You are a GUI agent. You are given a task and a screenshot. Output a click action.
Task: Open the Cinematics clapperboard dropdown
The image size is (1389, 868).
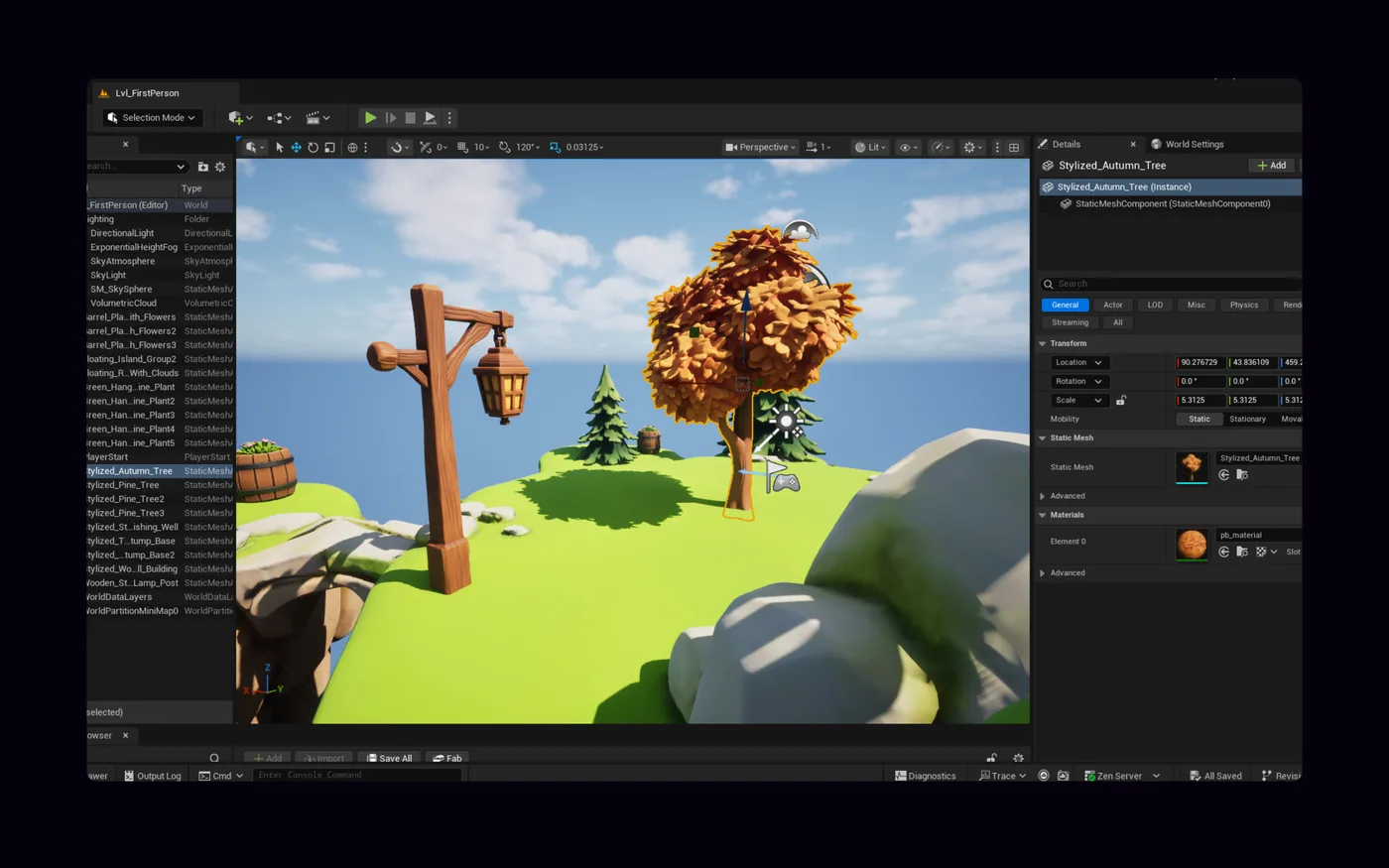pos(317,118)
